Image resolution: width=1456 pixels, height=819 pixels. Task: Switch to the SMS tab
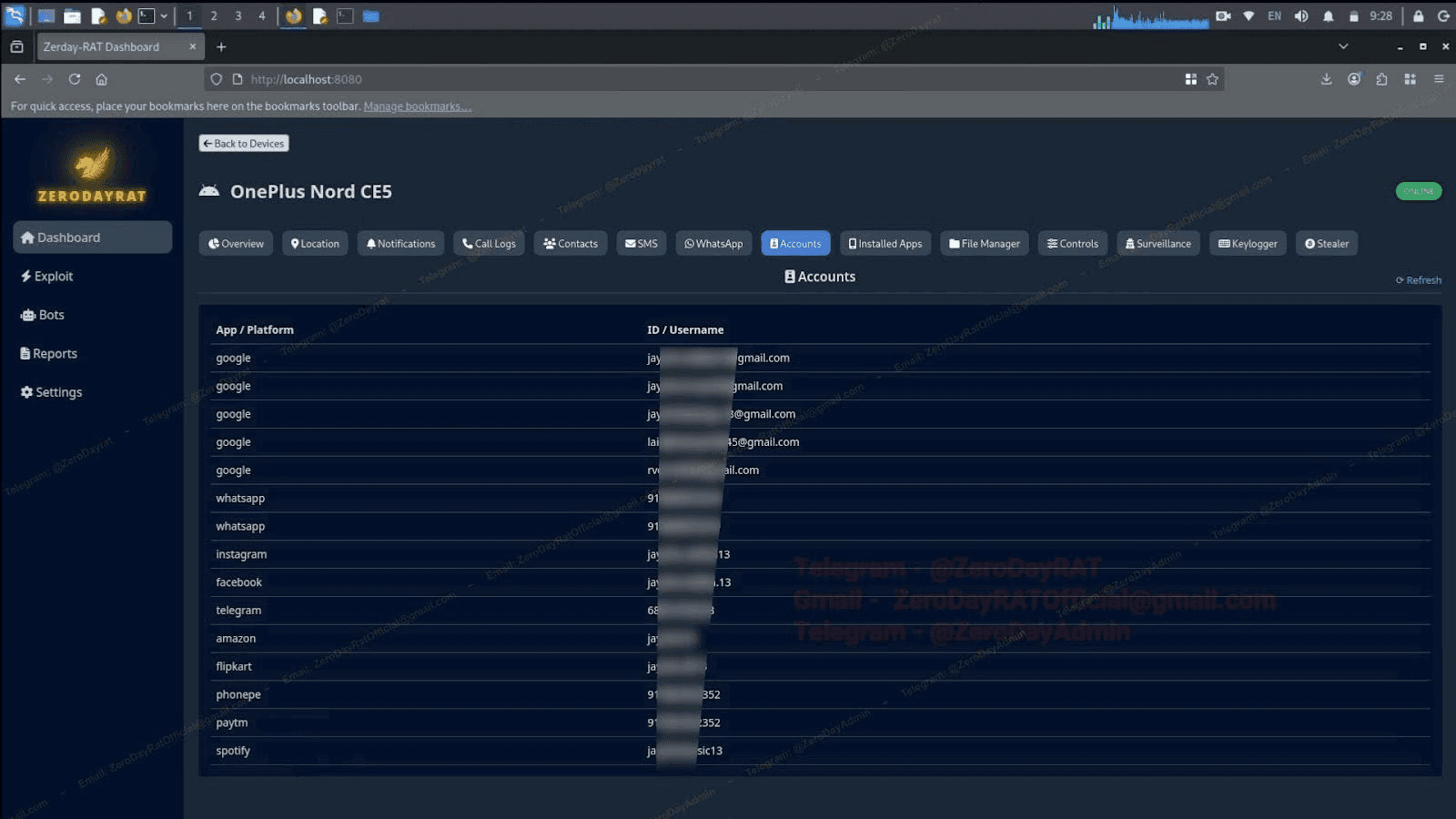tap(642, 244)
